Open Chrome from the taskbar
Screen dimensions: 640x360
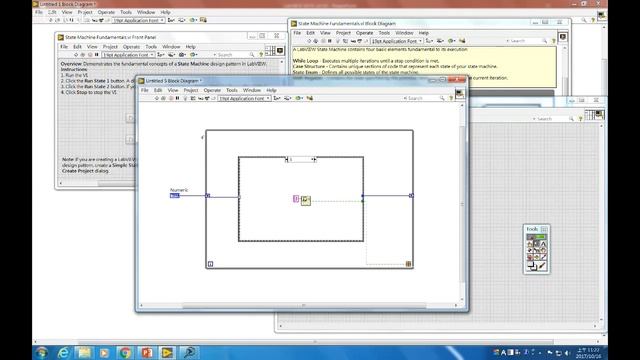[x=125, y=353]
